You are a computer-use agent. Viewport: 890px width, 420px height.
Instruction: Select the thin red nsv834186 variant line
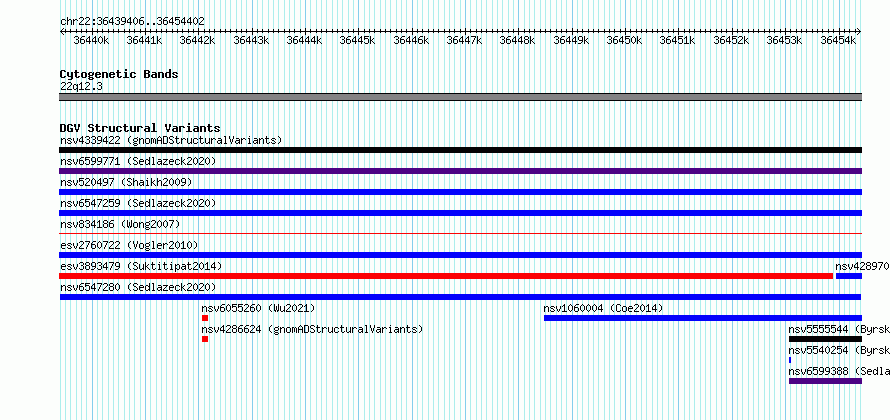point(460,233)
